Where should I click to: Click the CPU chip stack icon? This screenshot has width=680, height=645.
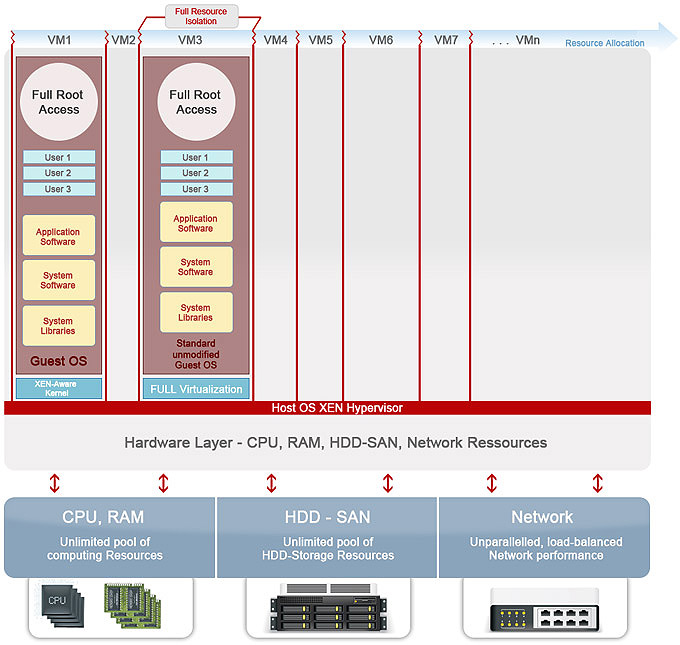tap(63, 606)
